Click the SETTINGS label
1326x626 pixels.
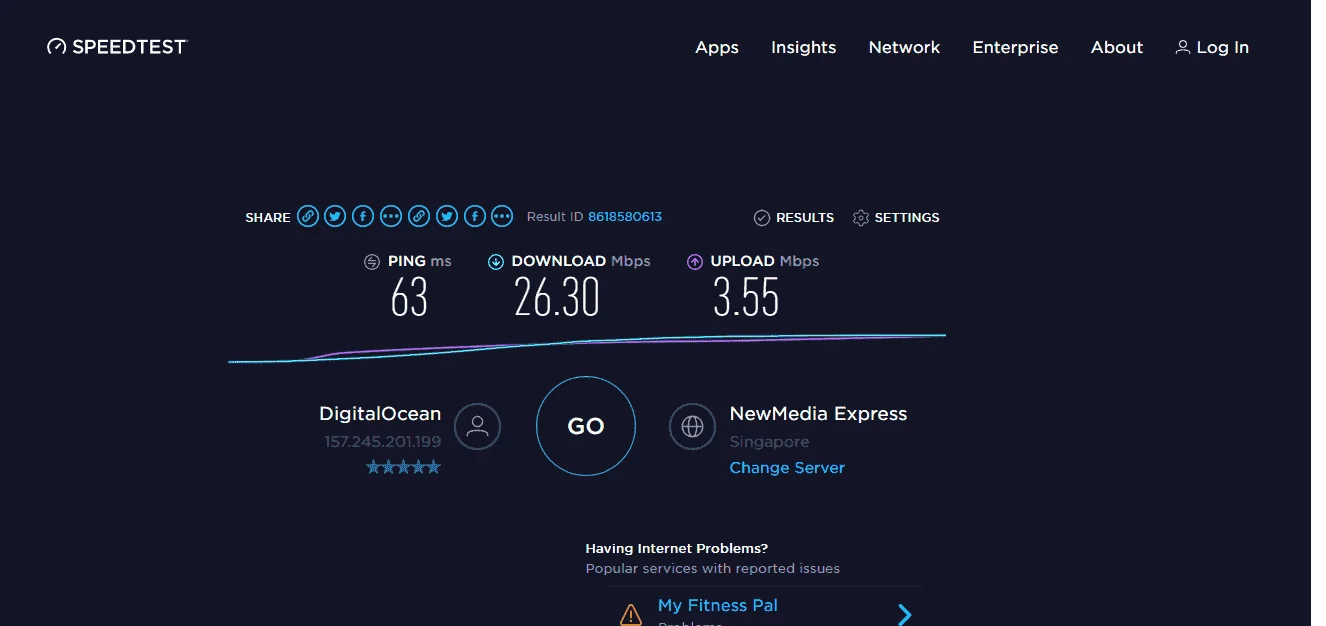[907, 217]
